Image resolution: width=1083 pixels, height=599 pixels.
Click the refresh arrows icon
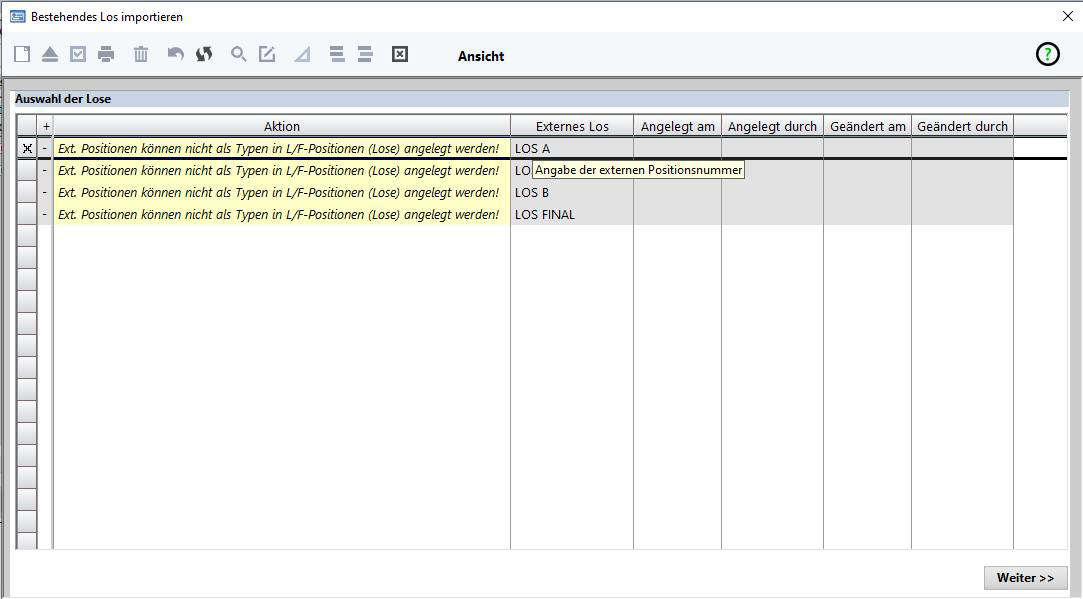[x=204, y=55]
